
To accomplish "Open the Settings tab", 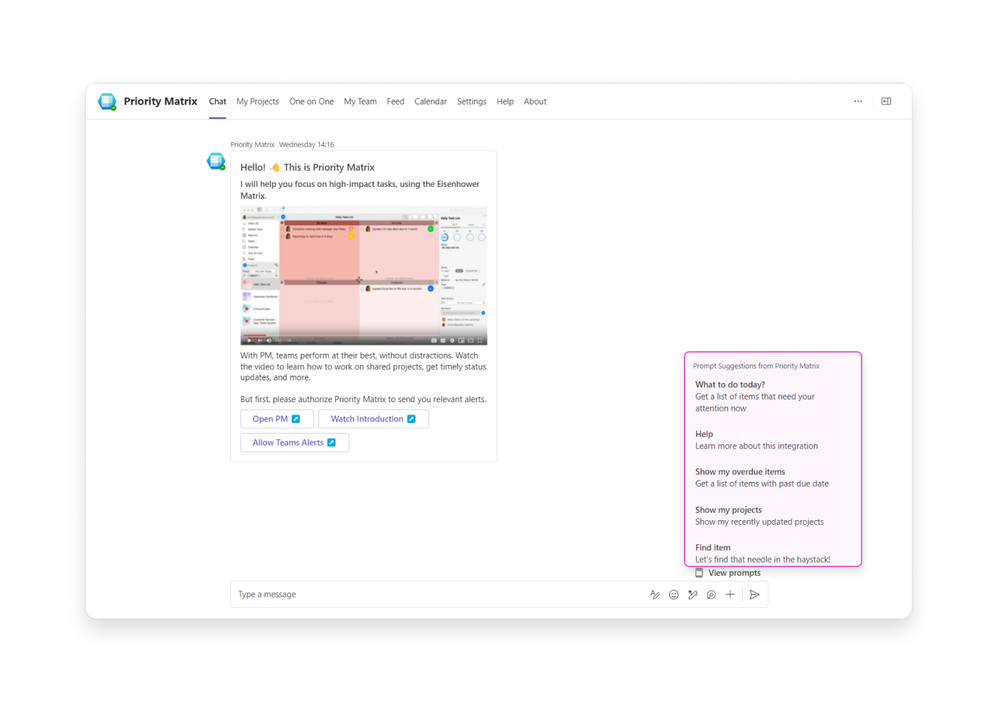I will [471, 101].
